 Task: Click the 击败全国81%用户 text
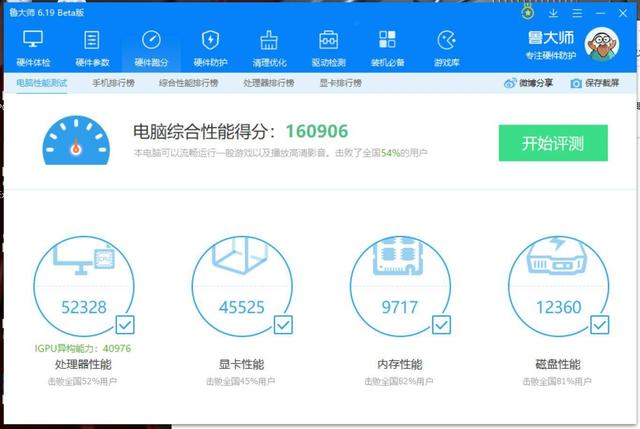pyautogui.click(x=557, y=381)
